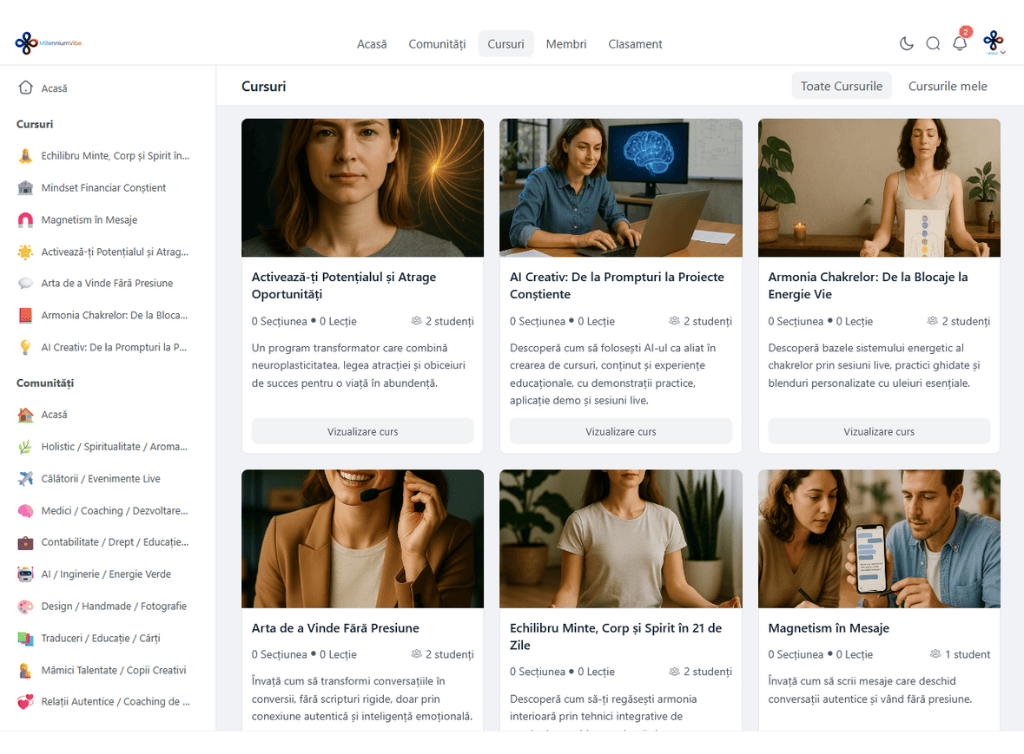Click Vizualizare curs for Armonia Chakrelor

click(879, 432)
